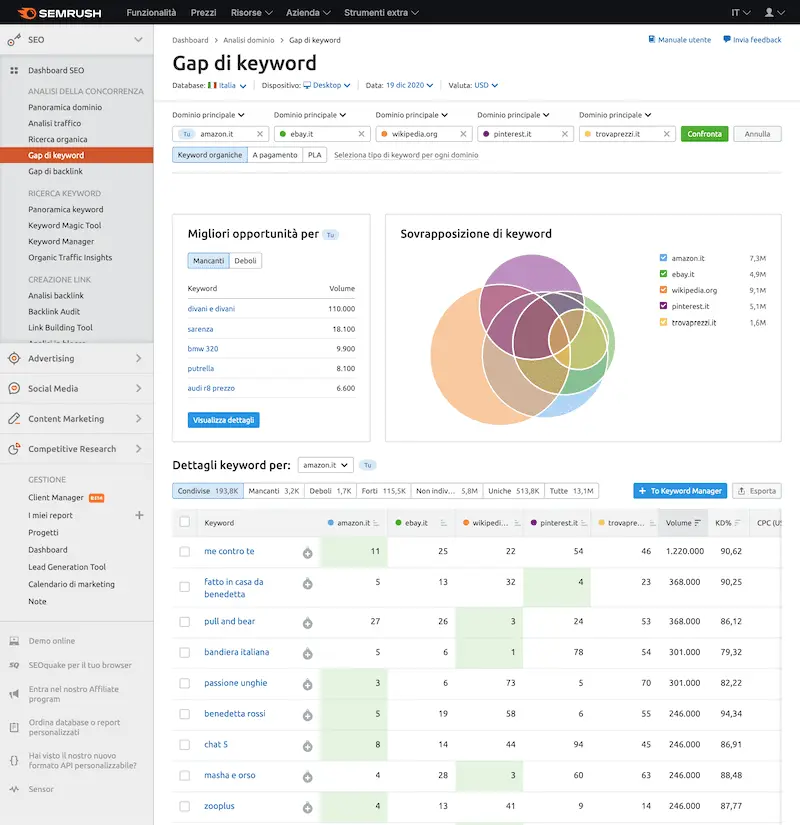Toggle ebay.it checkbox in overlap legend

663,274
